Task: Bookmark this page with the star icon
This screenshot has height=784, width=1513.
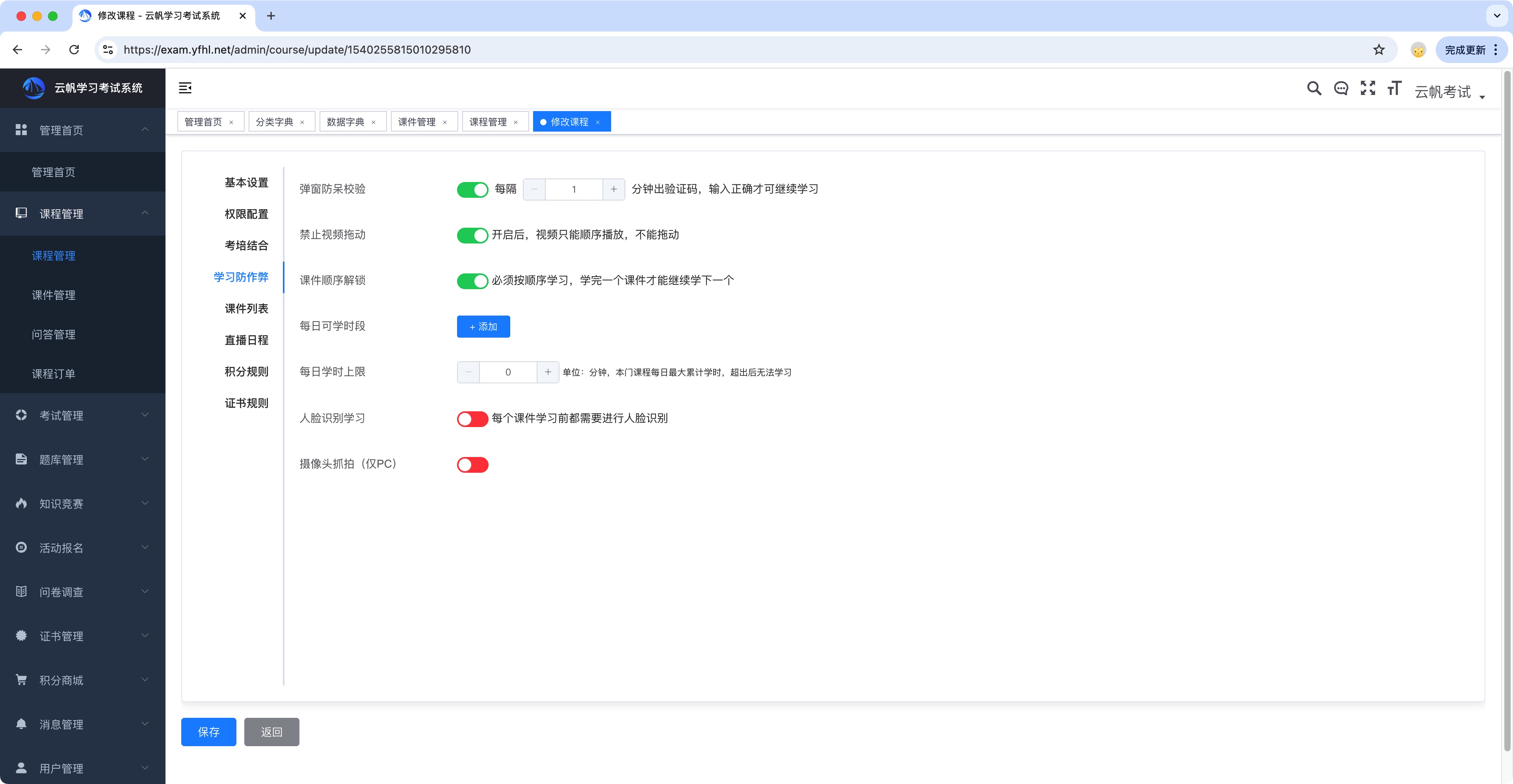Action: [x=1379, y=50]
